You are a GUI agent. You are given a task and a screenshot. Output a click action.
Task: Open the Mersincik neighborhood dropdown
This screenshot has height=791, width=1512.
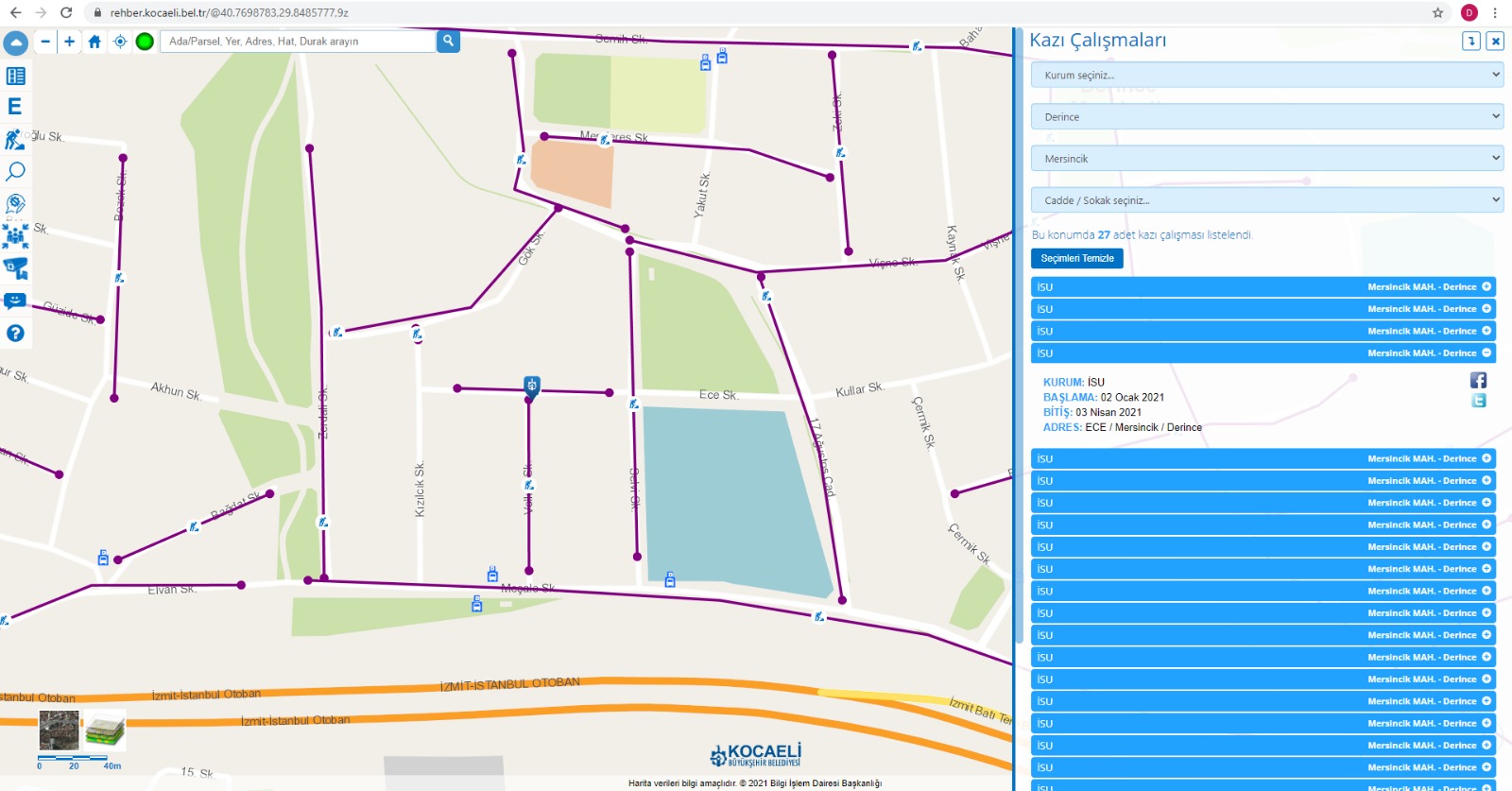(x=1267, y=158)
